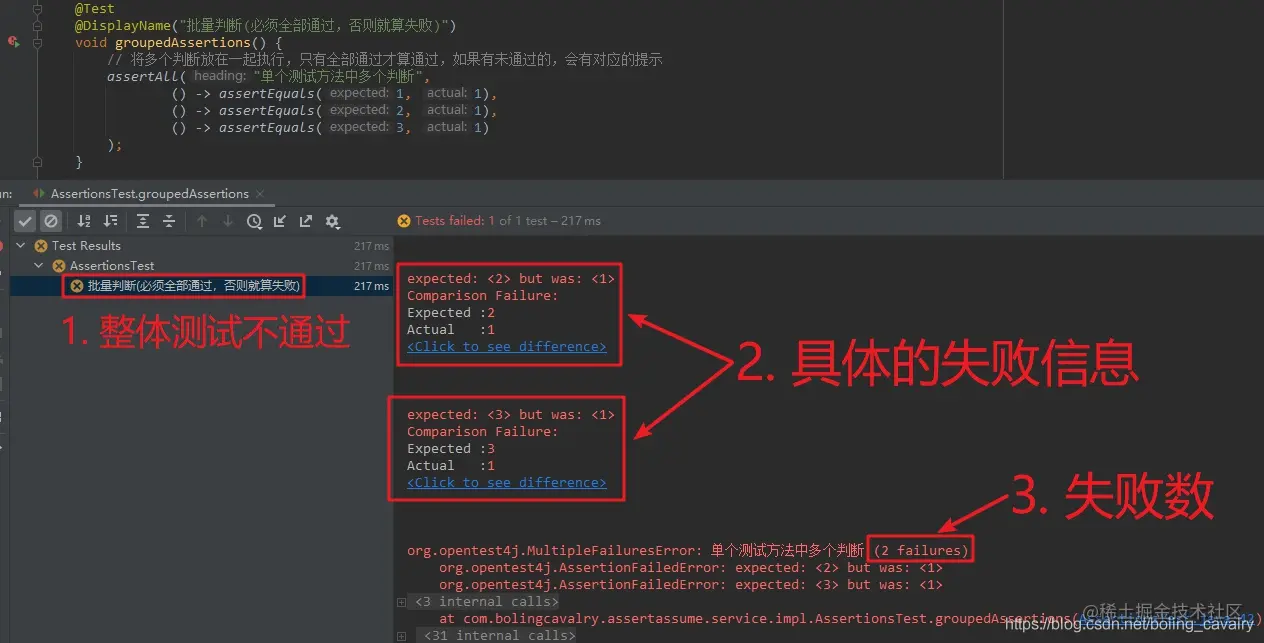The width and height of the screenshot is (1264, 643).
Task: Collapse all test tree nodes
Action: coord(169,221)
